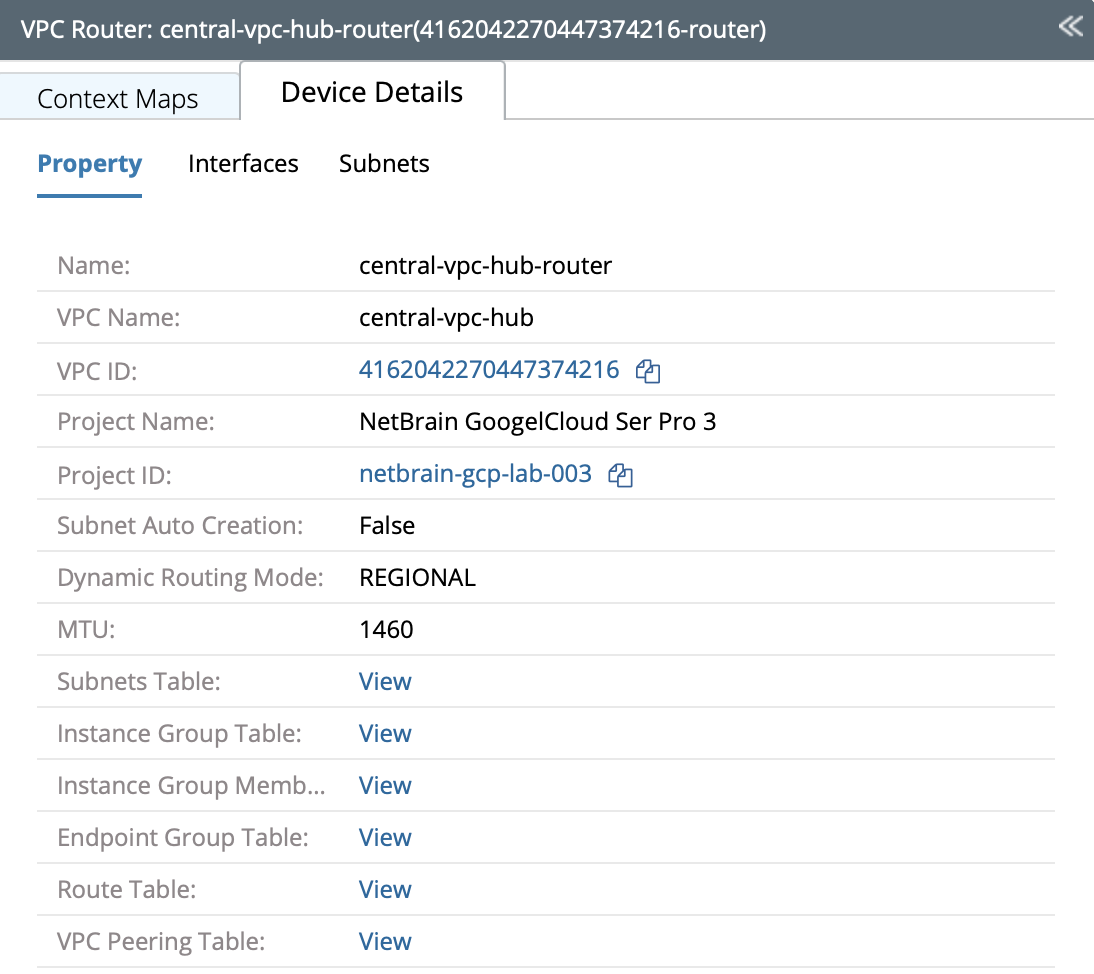View the Subnets Table

[x=385, y=682]
